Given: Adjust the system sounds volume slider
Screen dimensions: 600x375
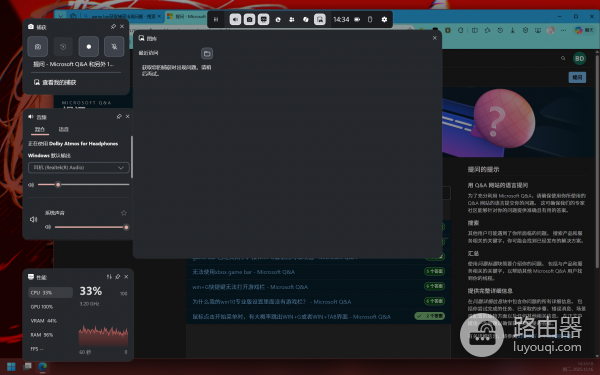Looking at the screenshot, I should [x=91, y=227].
